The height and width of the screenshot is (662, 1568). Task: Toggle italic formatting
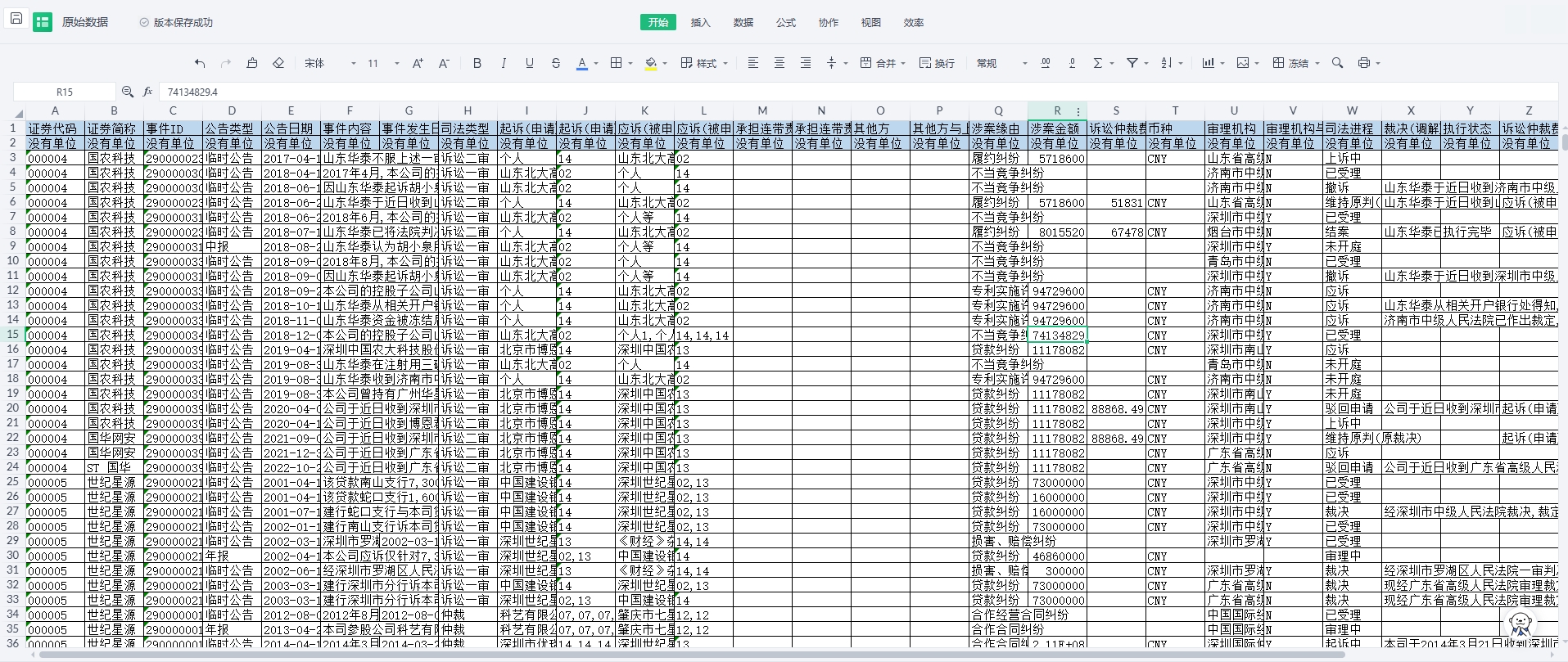504,63
